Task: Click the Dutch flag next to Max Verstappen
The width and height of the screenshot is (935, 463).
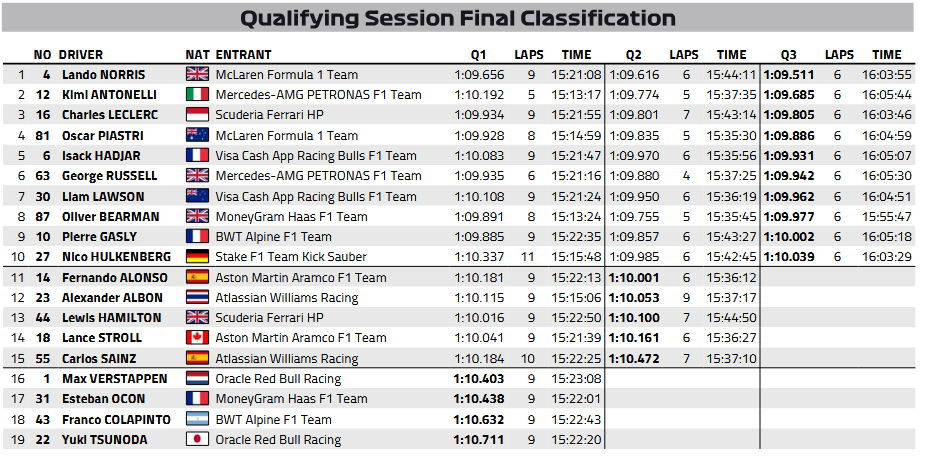Action: coord(196,379)
